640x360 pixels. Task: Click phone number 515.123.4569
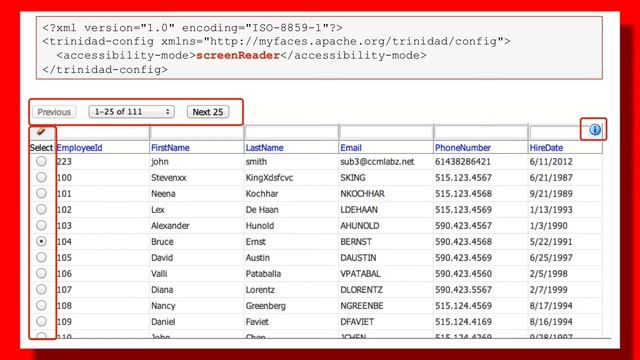[x=463, y=210]
